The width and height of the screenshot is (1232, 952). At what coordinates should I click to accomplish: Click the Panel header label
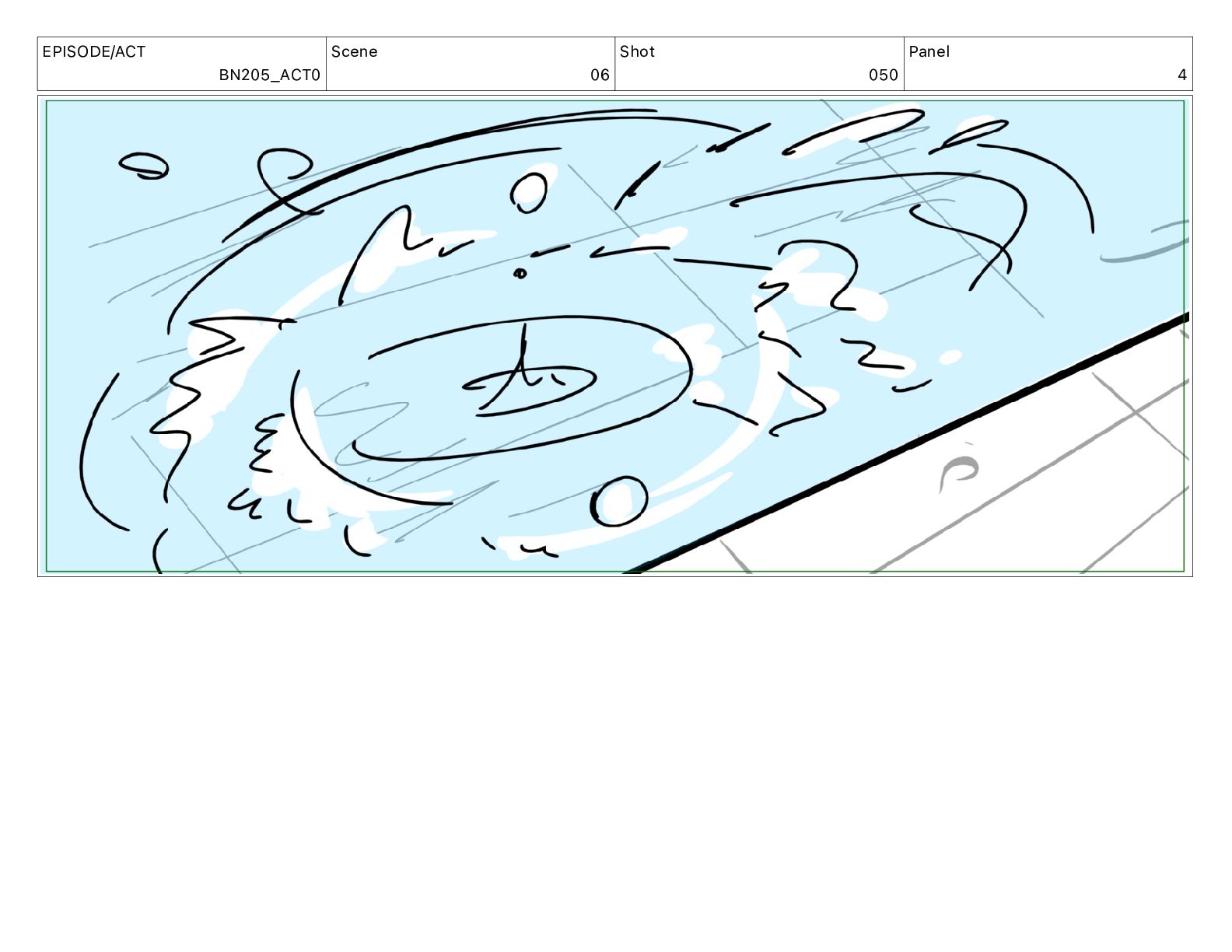929,52
